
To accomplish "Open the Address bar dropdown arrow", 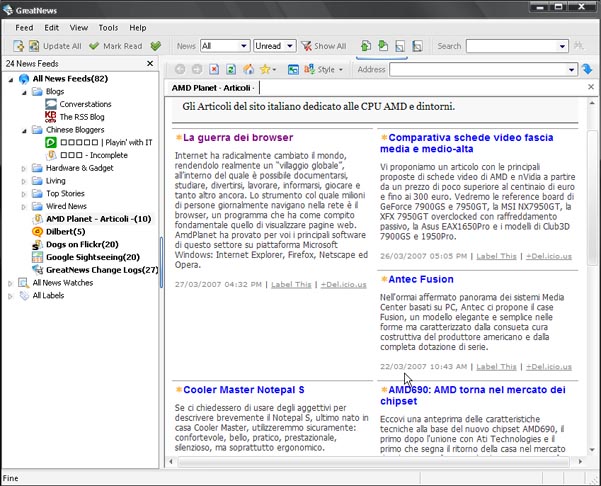I will click(x=571, y=70).
